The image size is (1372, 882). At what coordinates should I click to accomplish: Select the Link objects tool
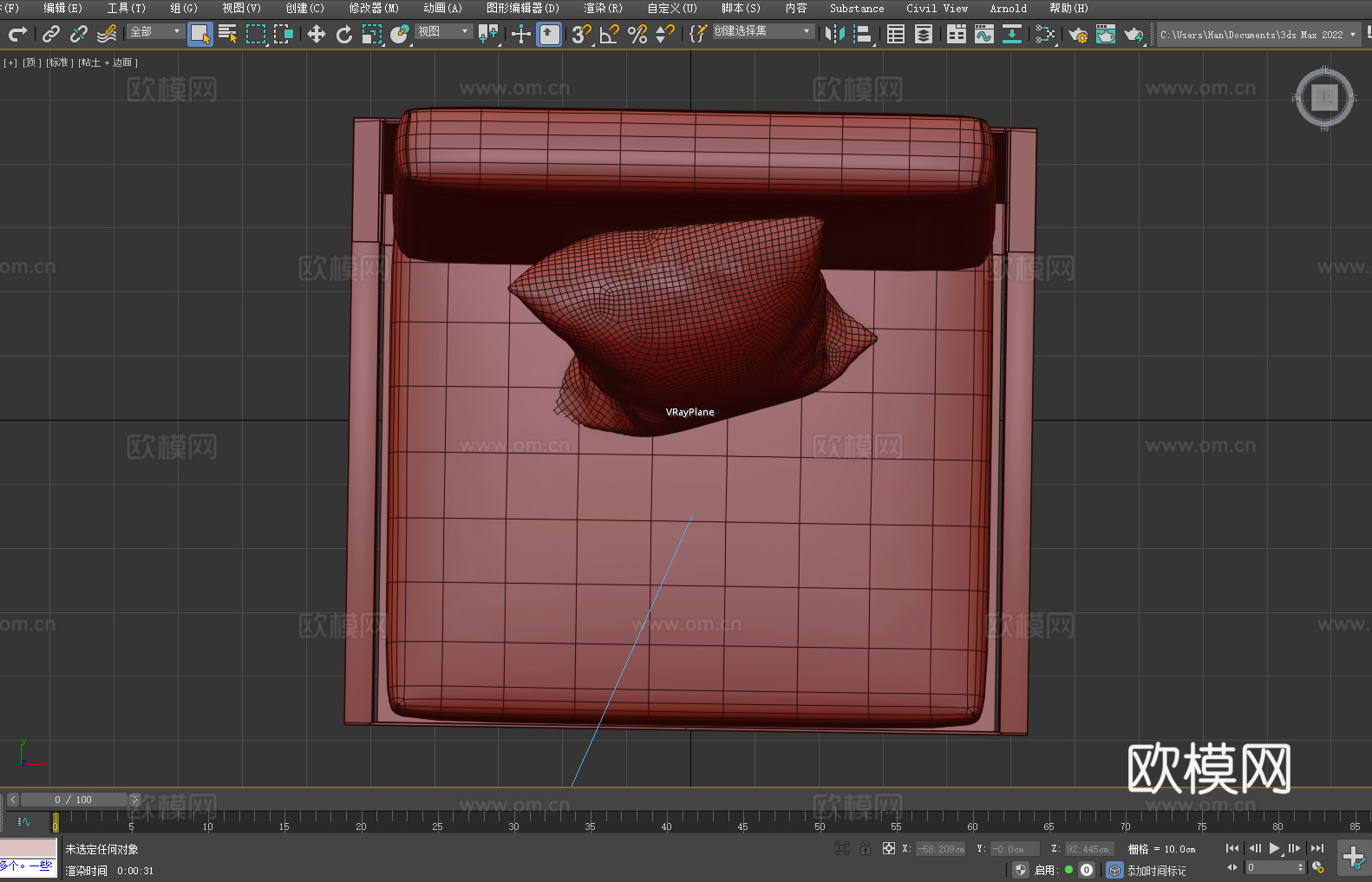point(51,34)
